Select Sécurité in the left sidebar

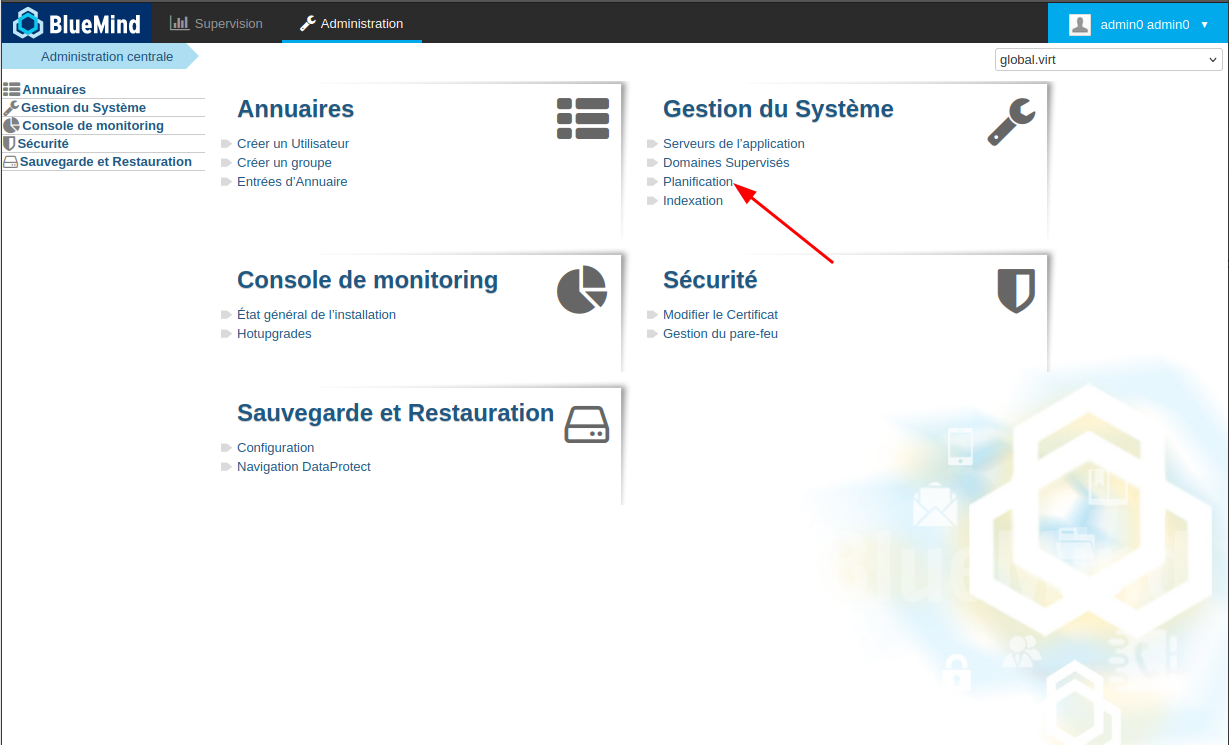coord(43,144)
